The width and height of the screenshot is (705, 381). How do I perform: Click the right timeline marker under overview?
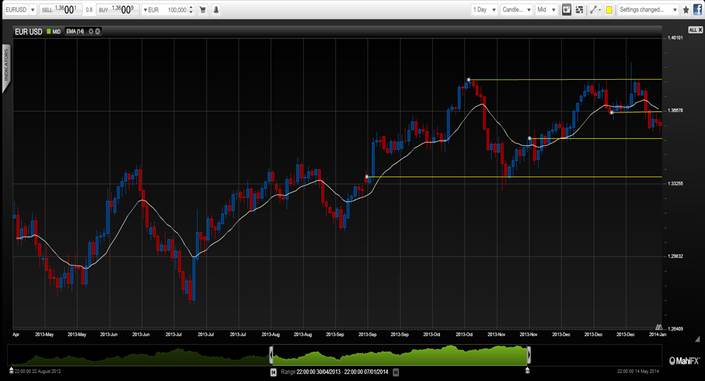coord(527,370)
